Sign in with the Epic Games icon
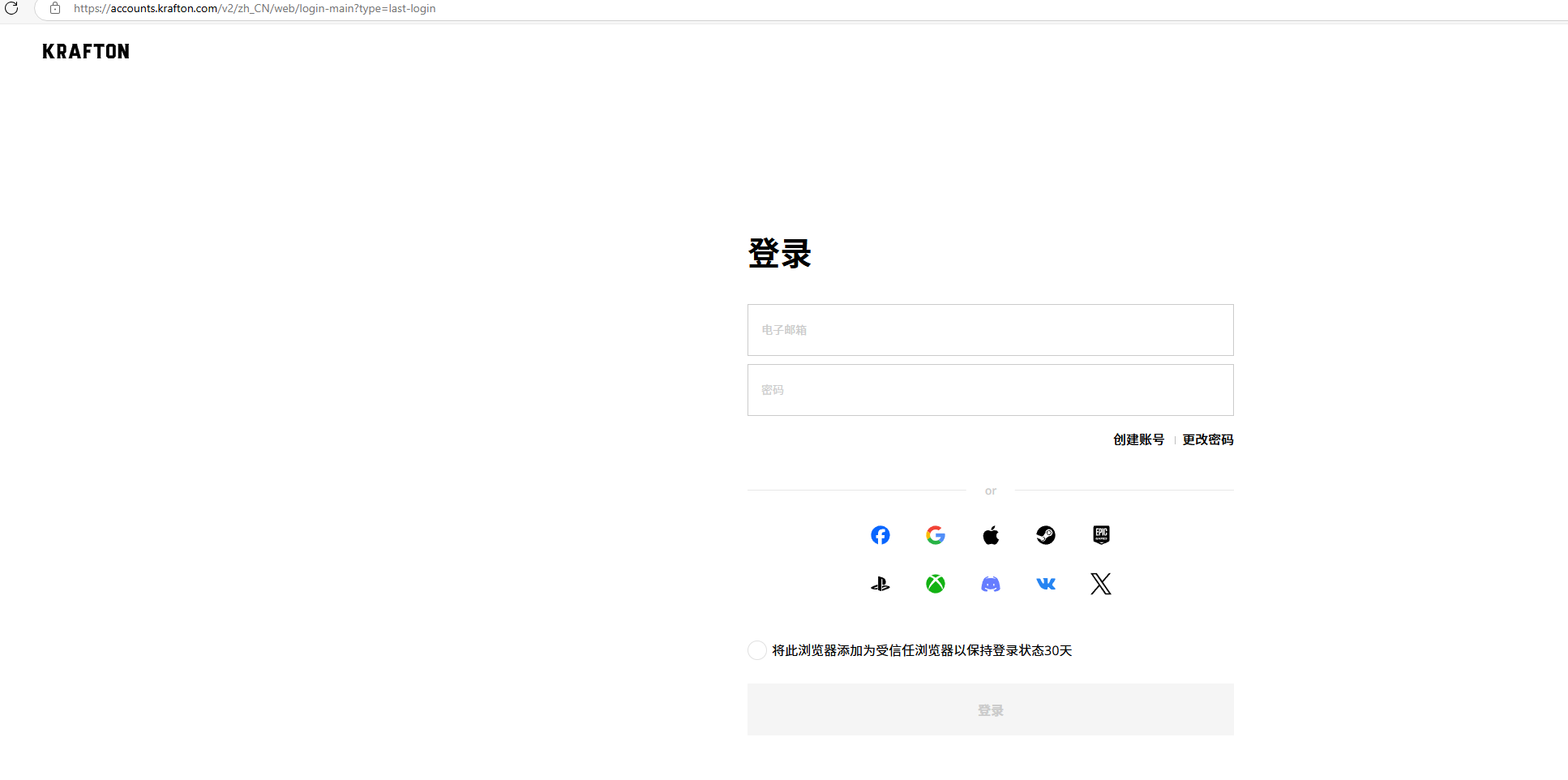This screenshot has width=1568, height=780. (1101, 535)
